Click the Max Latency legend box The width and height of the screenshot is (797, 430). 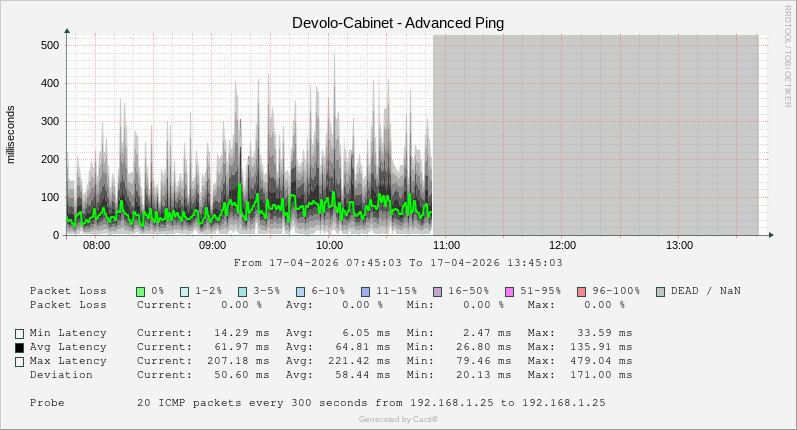[x=19, y=361]
